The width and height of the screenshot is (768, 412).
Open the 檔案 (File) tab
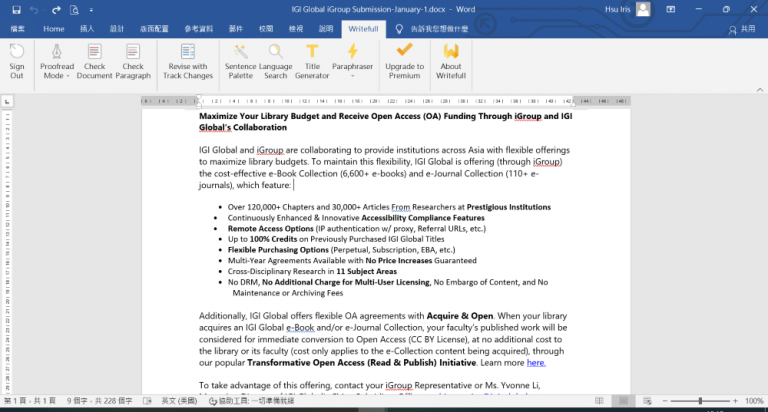pyautogui.click(x=17, y=29)
